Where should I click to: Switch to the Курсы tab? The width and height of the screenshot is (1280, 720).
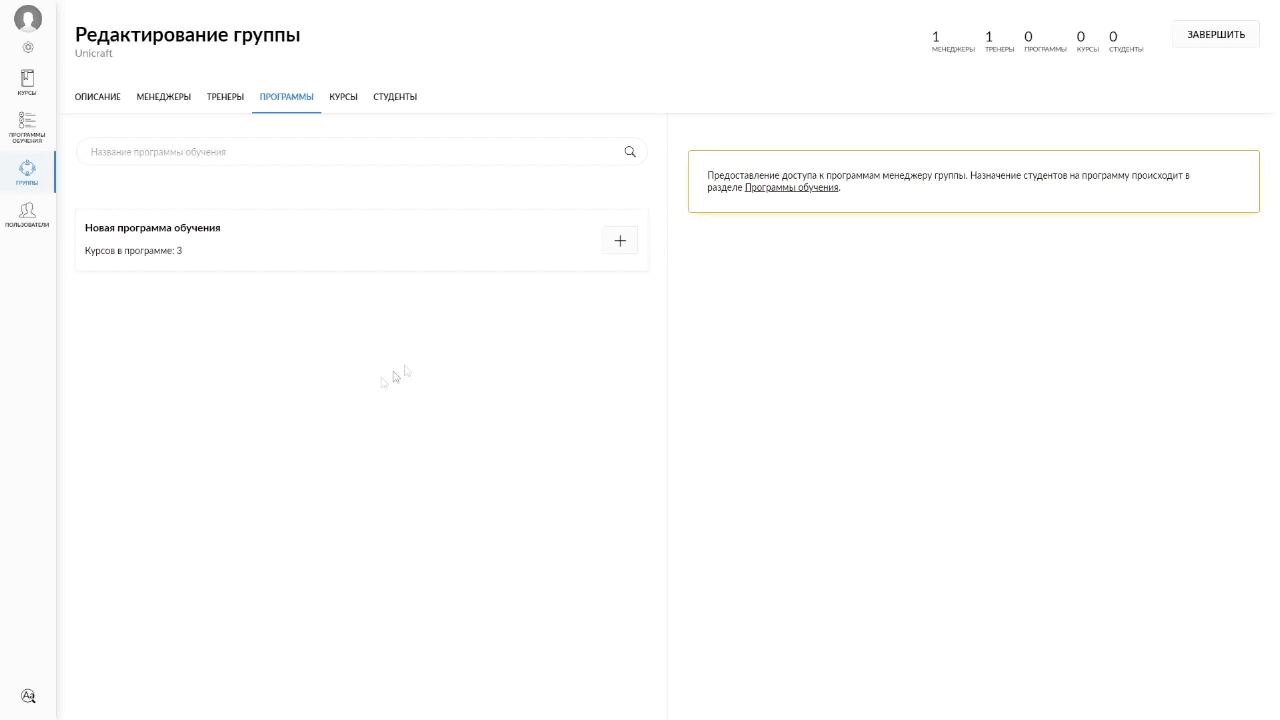[x=344, y=97]
